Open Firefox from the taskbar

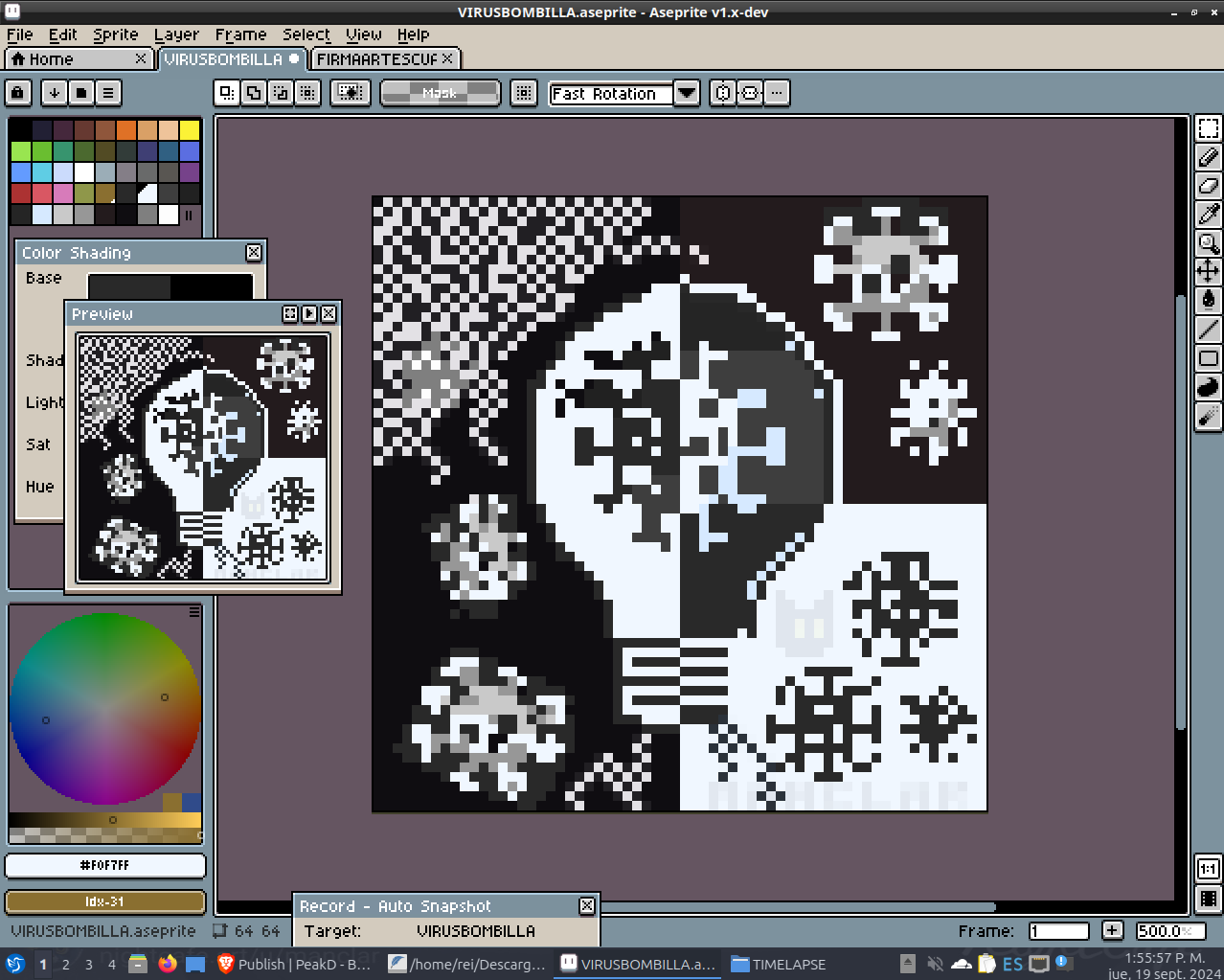click(168, 964)
